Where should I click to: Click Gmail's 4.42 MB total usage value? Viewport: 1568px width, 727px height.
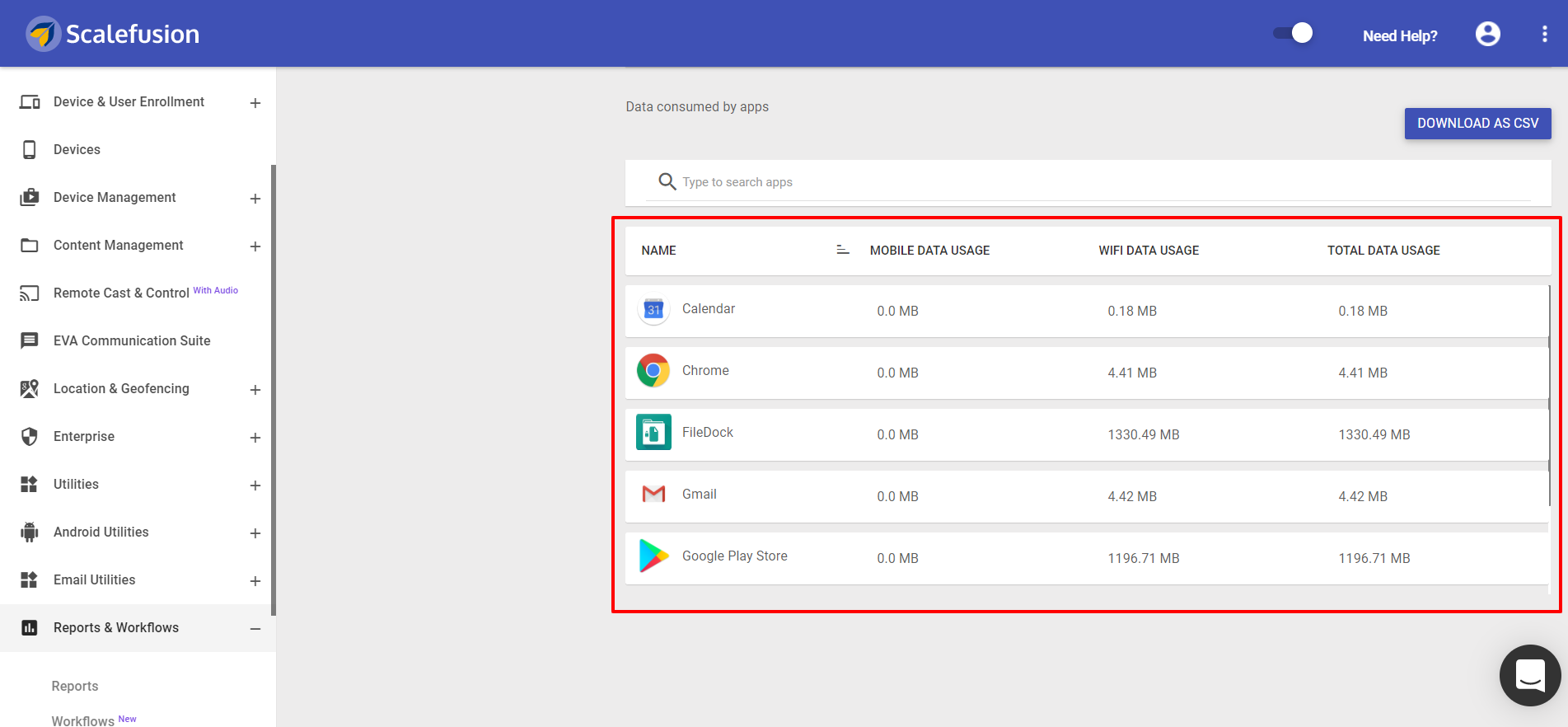coord(1363,496)
